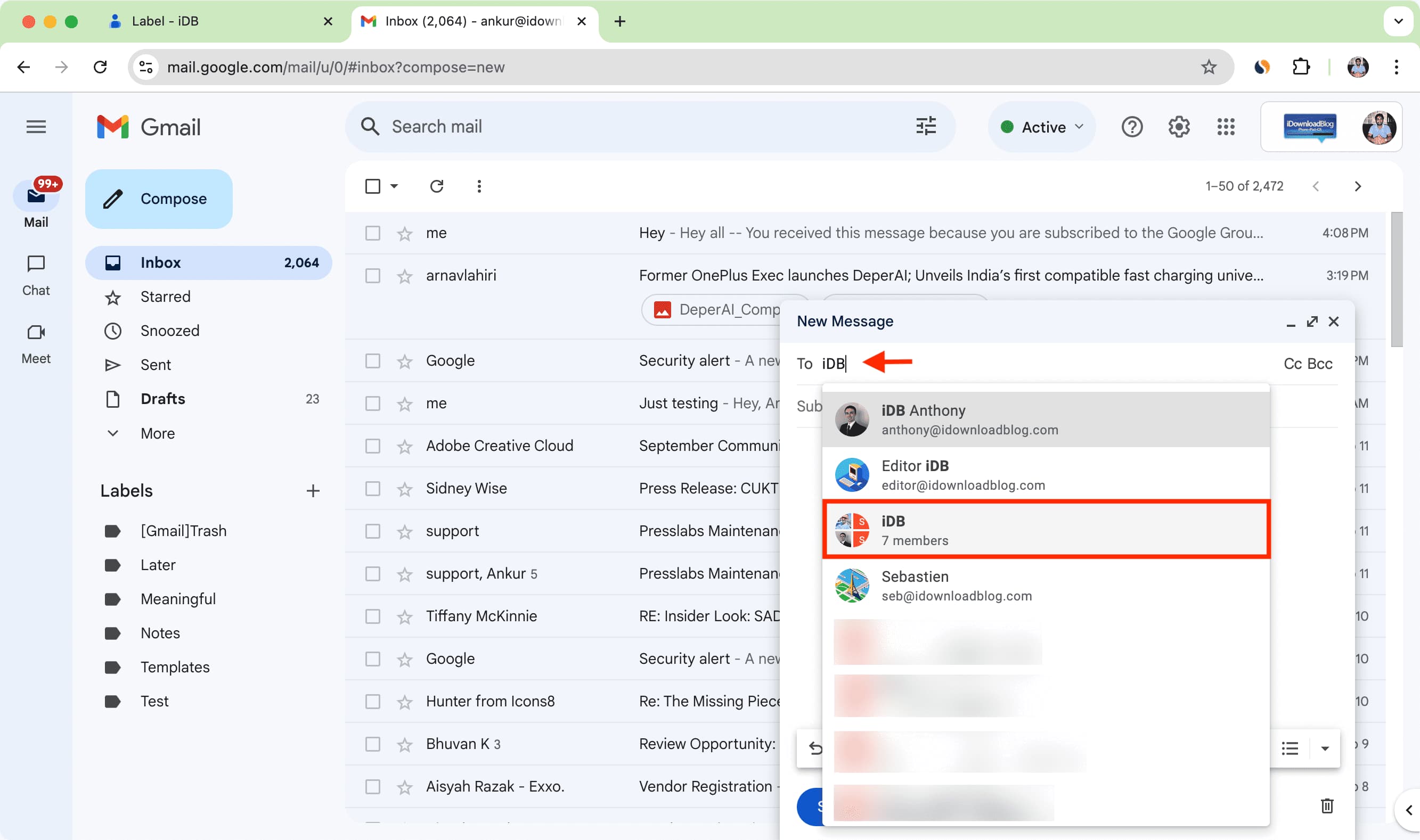The width and height of the screenshot is (1420, 840).
Task: Click undo icon in compose toolbar
Action: pos(815,748)
